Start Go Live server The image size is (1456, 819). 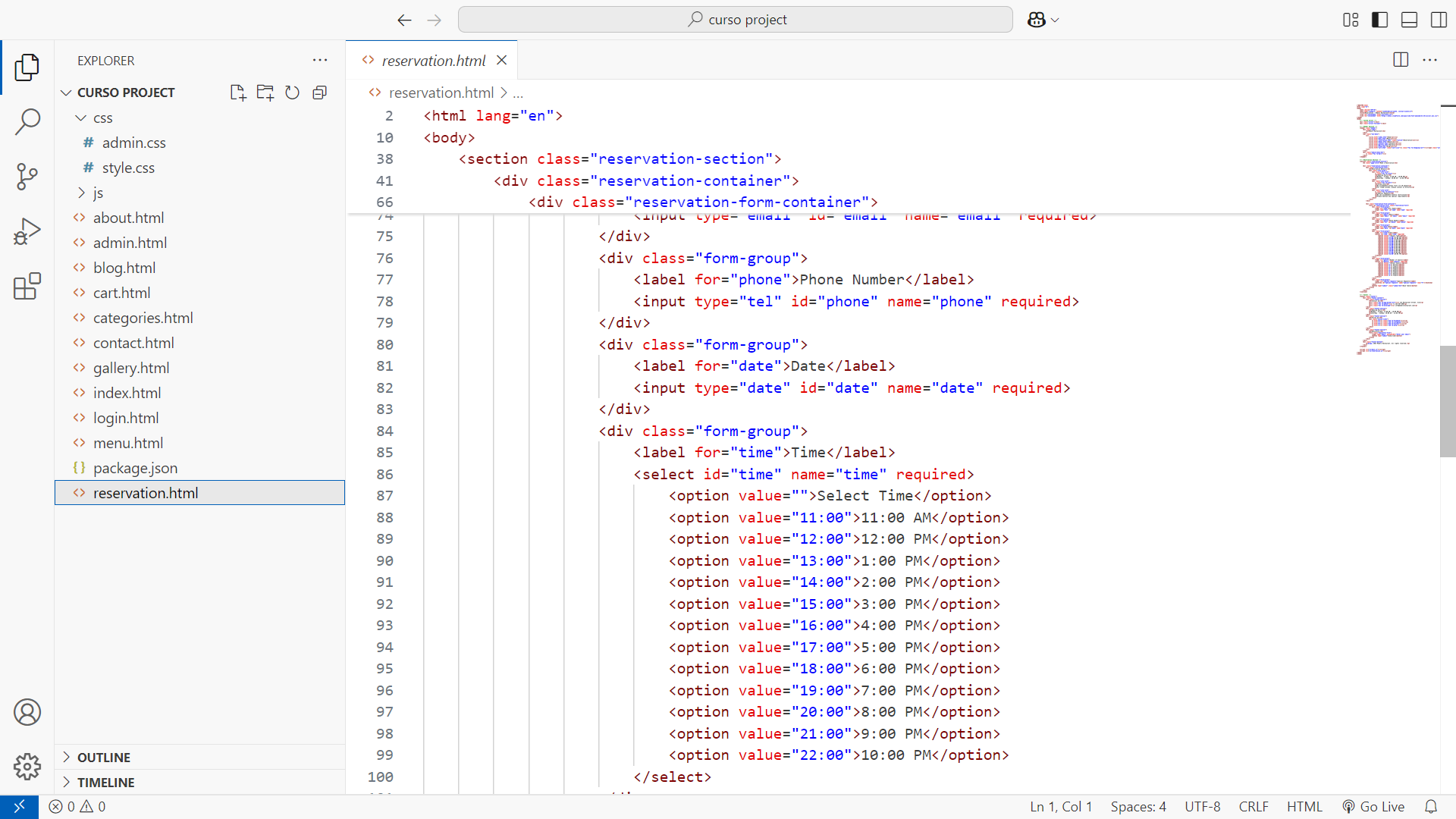click(1373, 807)
